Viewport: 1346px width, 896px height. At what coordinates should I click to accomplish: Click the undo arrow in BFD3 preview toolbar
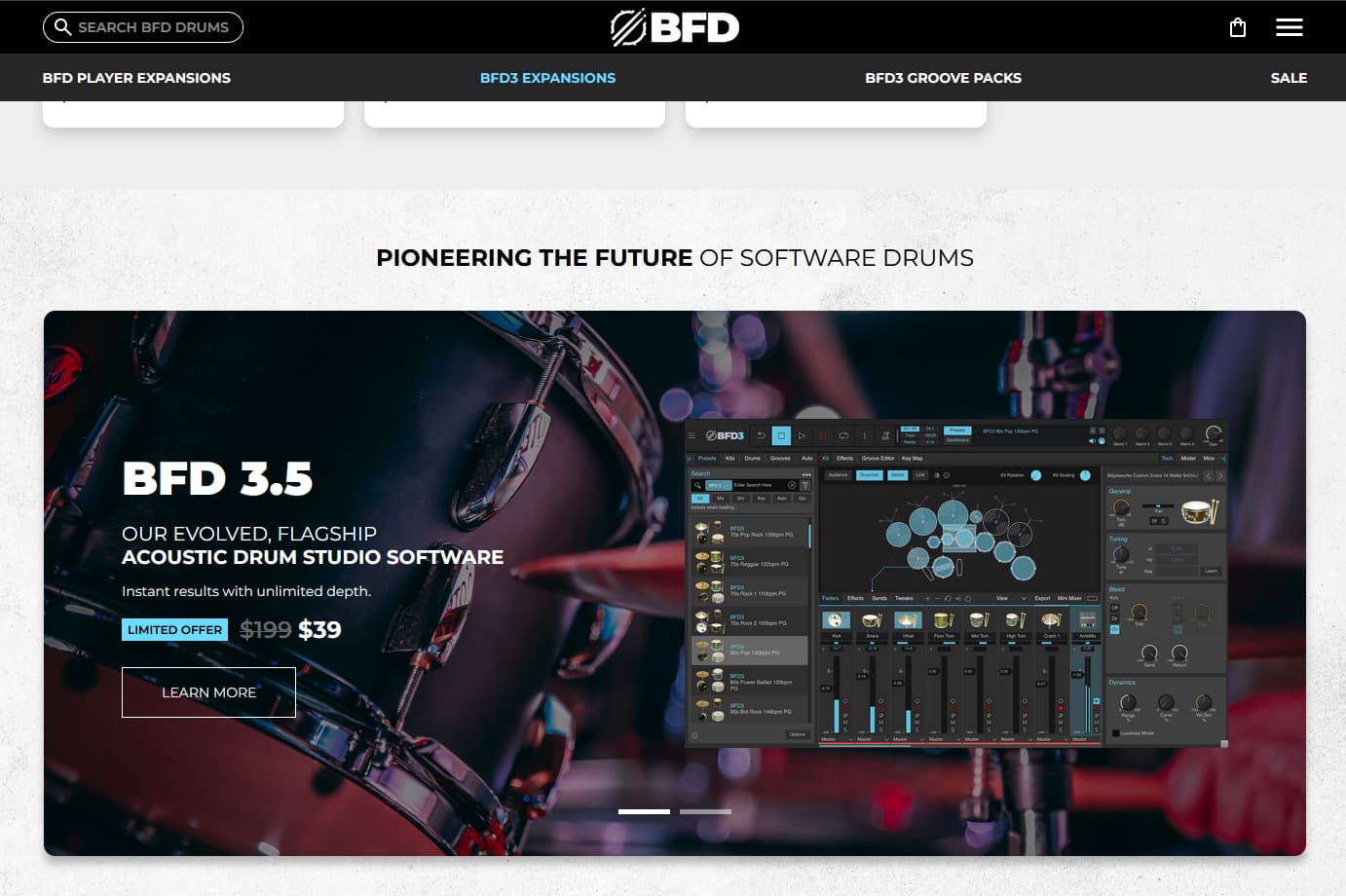pyautogui.click(x=761, y=435)
